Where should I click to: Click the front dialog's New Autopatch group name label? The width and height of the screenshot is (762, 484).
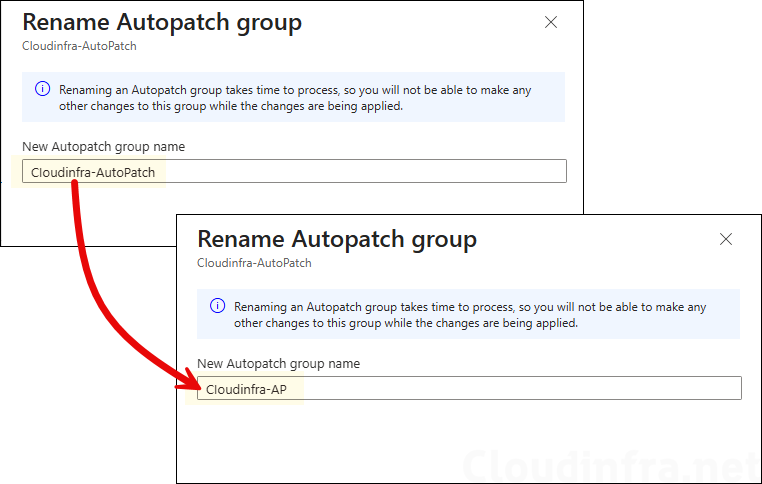pos(278,363)
